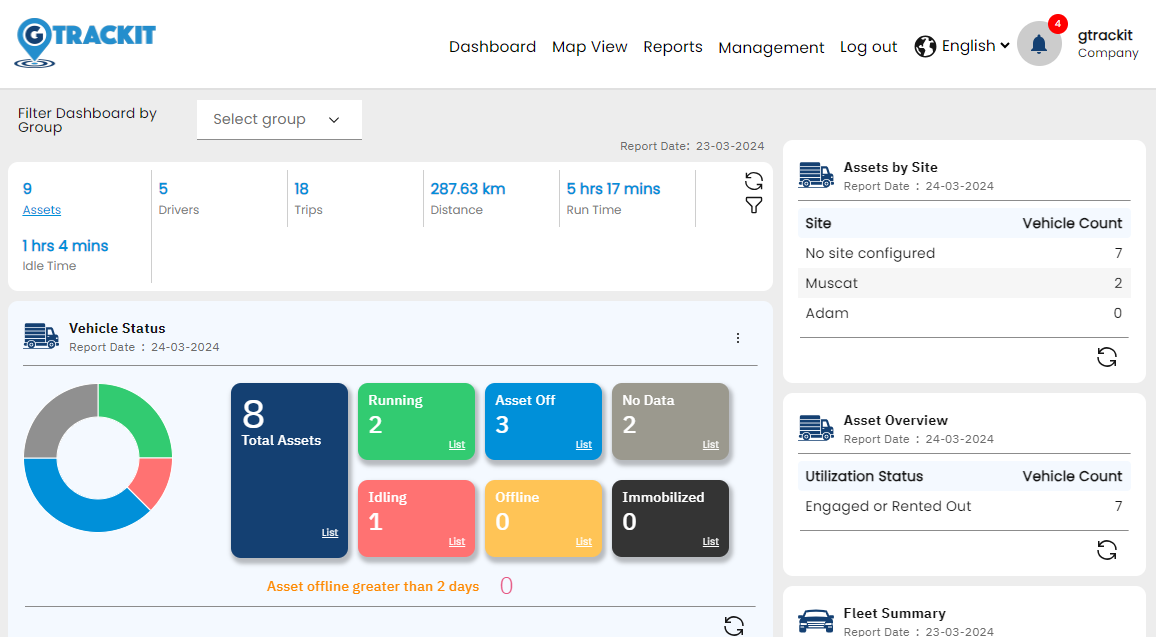Click the red notification count badge

[x=1057, y=24]
